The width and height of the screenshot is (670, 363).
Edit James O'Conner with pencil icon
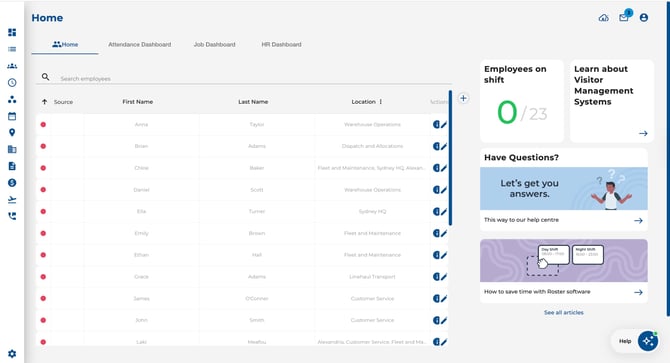444,299
